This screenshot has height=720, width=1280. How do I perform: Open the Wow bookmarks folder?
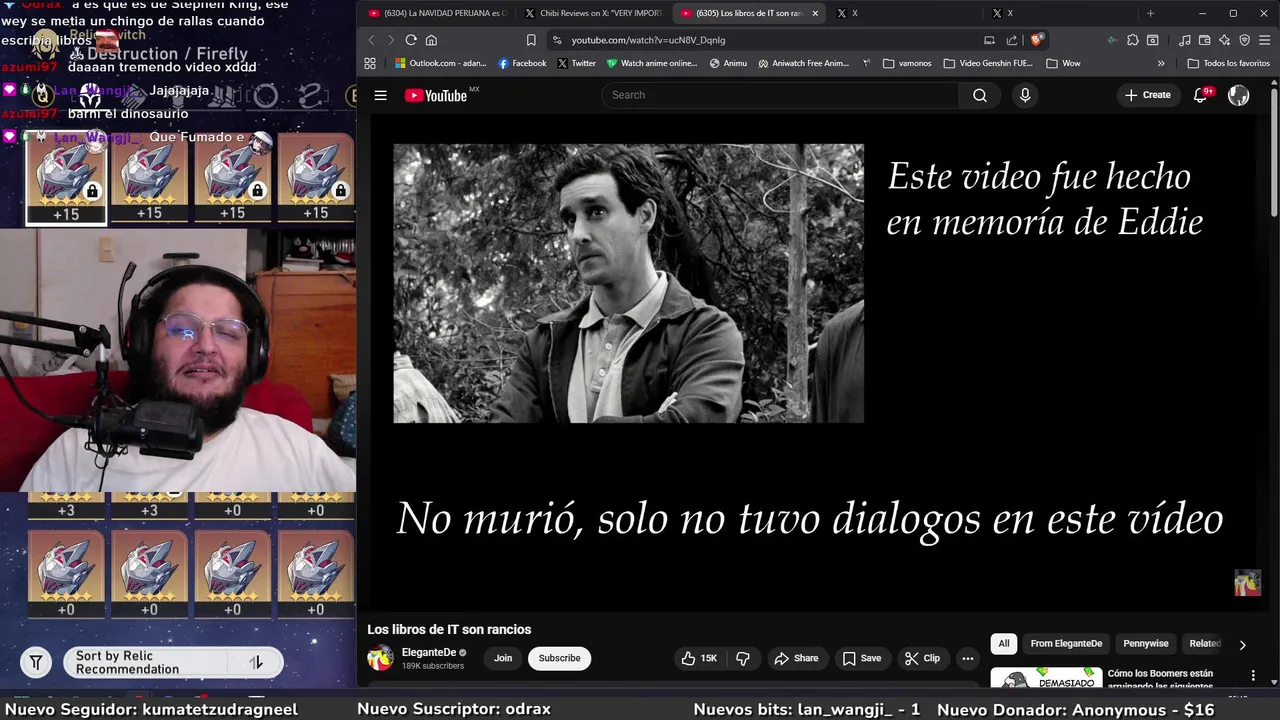pos(1063,63)
